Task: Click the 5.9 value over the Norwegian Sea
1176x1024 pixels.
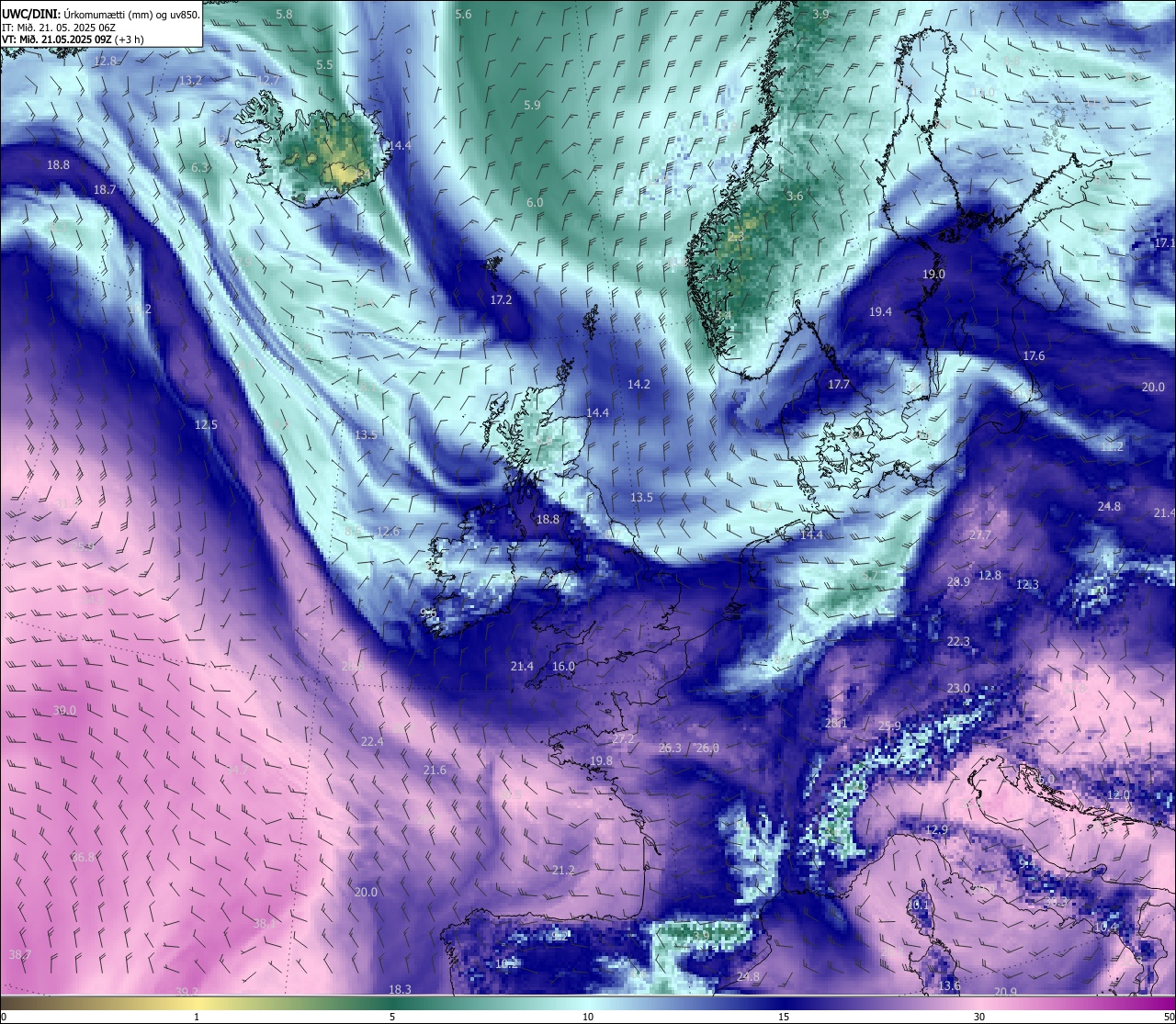Action: [x=532, y=106]
